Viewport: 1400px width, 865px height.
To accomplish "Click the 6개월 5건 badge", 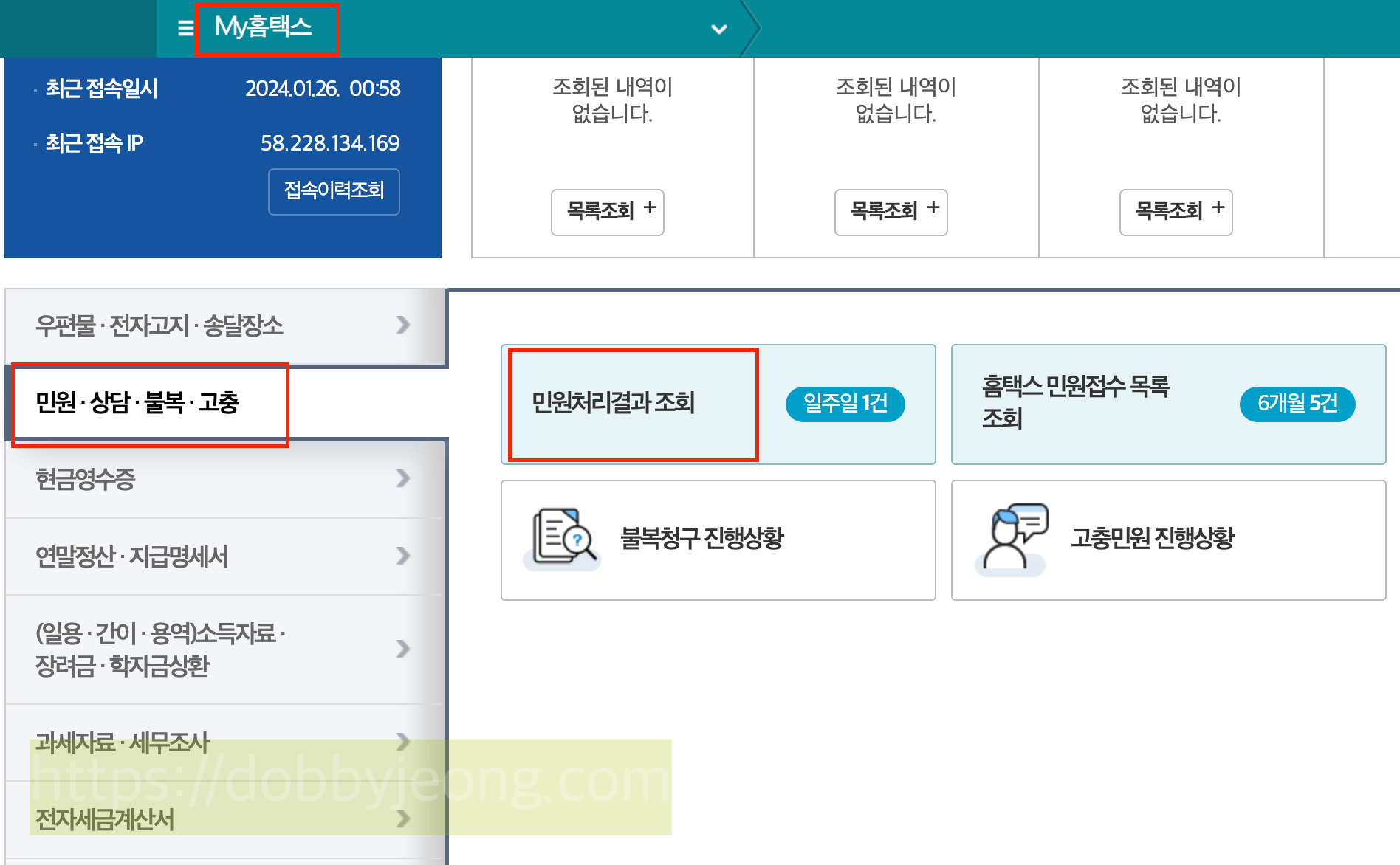I will (x=1297, y=404).
